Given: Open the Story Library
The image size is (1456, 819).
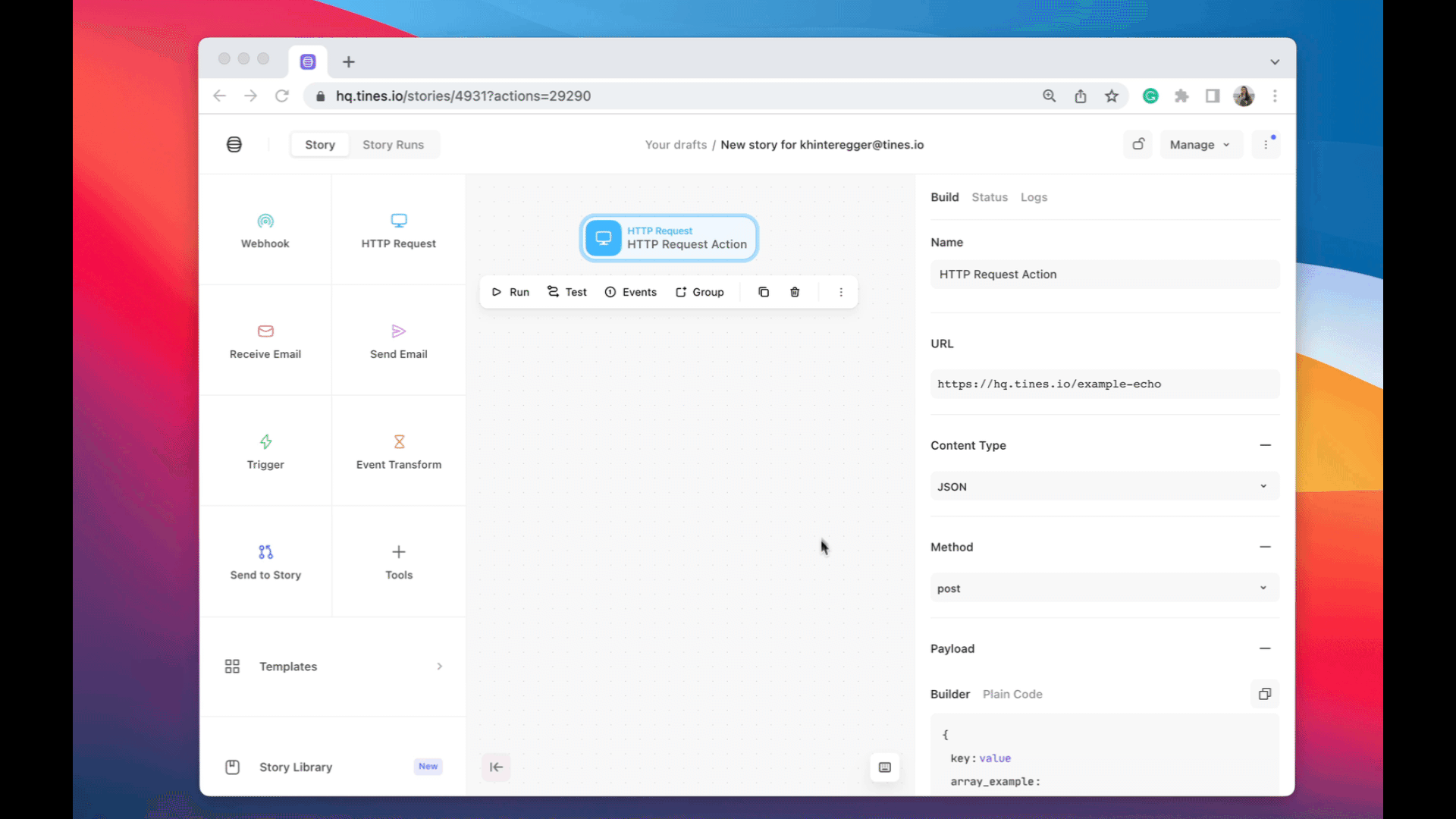Looking at the screenshot, I should point(333,767).
